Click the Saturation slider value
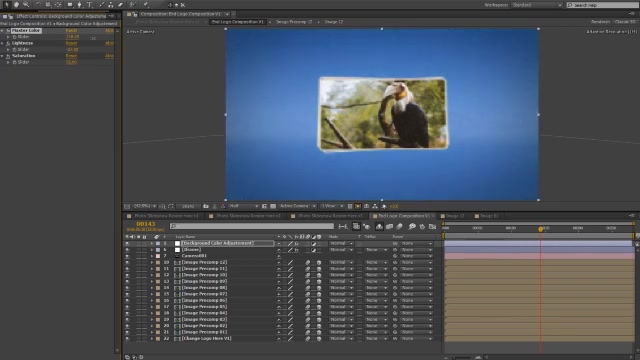640x360 pixels. tap(71, 62)
